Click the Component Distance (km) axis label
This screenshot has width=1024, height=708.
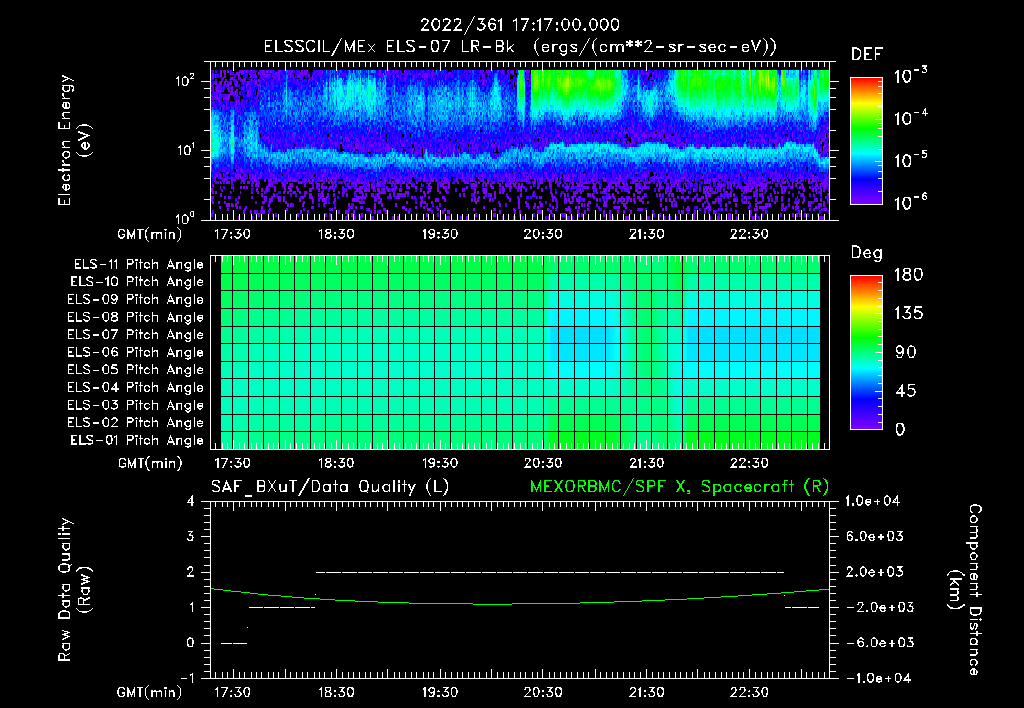coord(965,590)
